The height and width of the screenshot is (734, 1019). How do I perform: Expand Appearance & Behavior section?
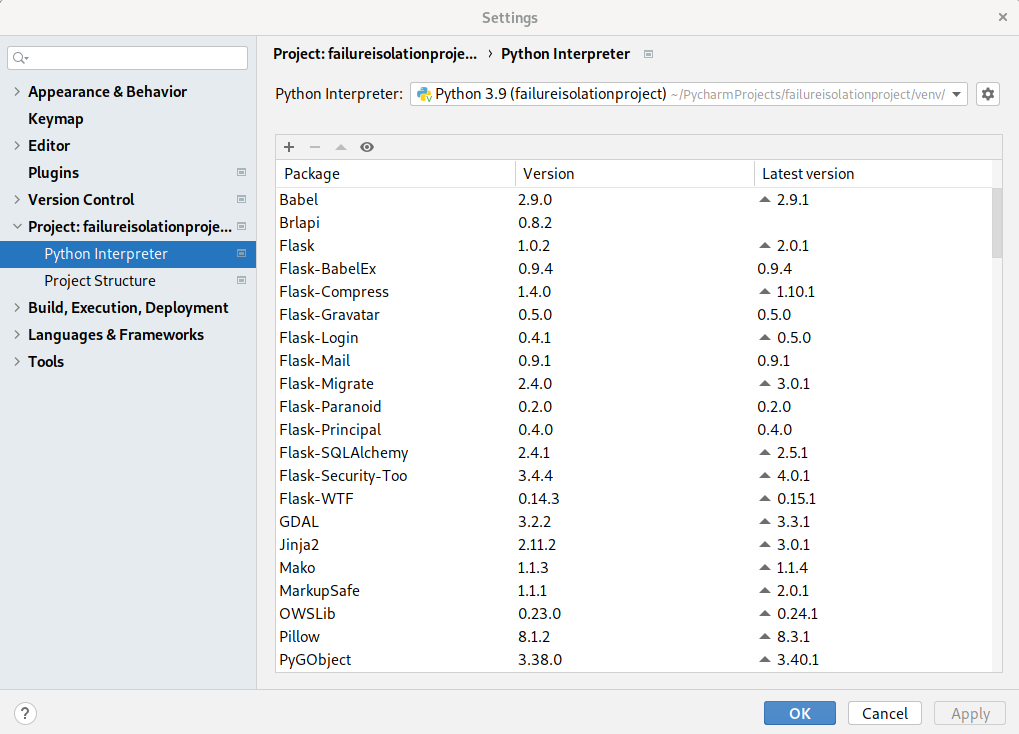tap(17, 92)
